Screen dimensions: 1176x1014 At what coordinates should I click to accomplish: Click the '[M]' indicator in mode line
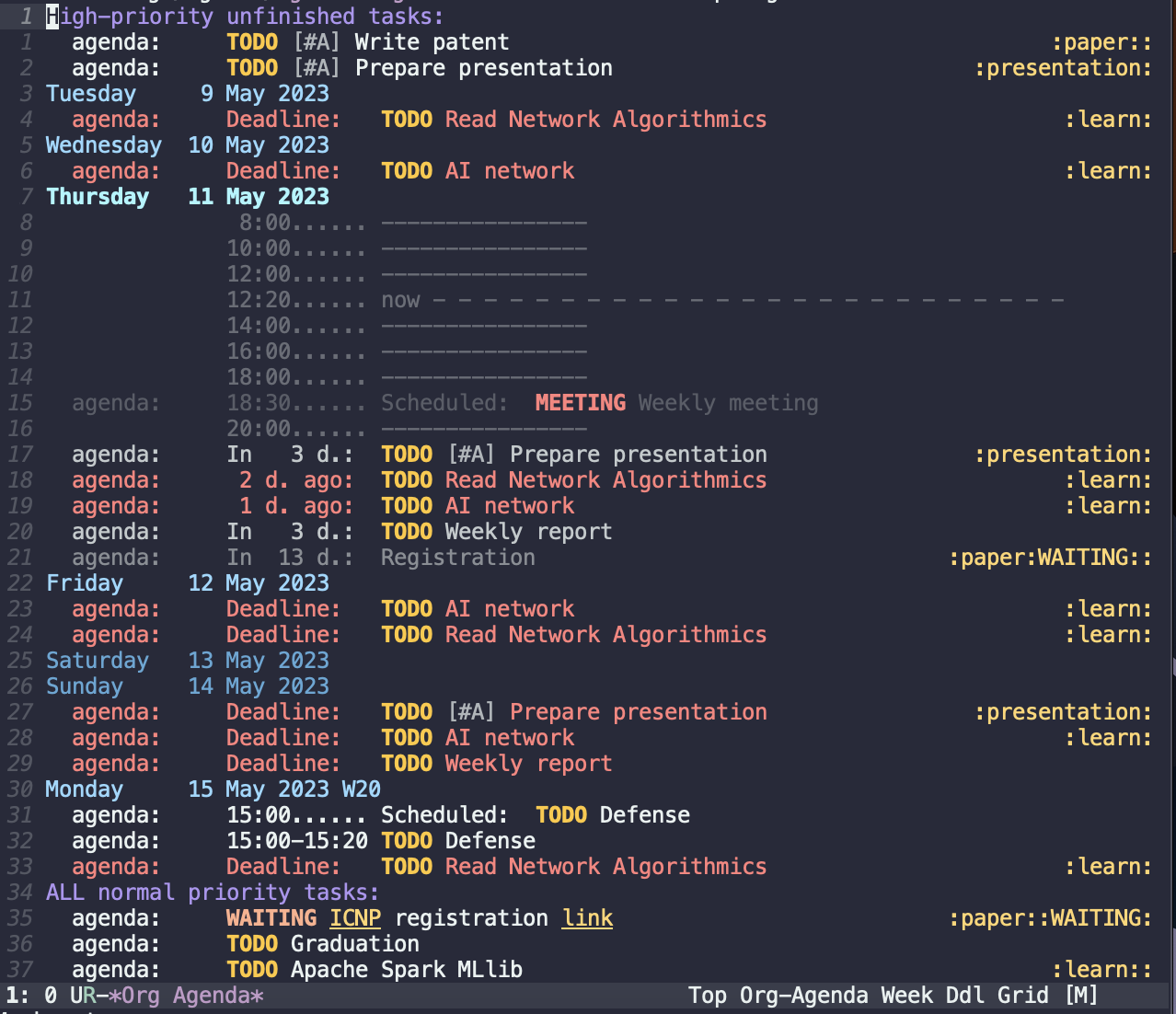[1080, 996]
